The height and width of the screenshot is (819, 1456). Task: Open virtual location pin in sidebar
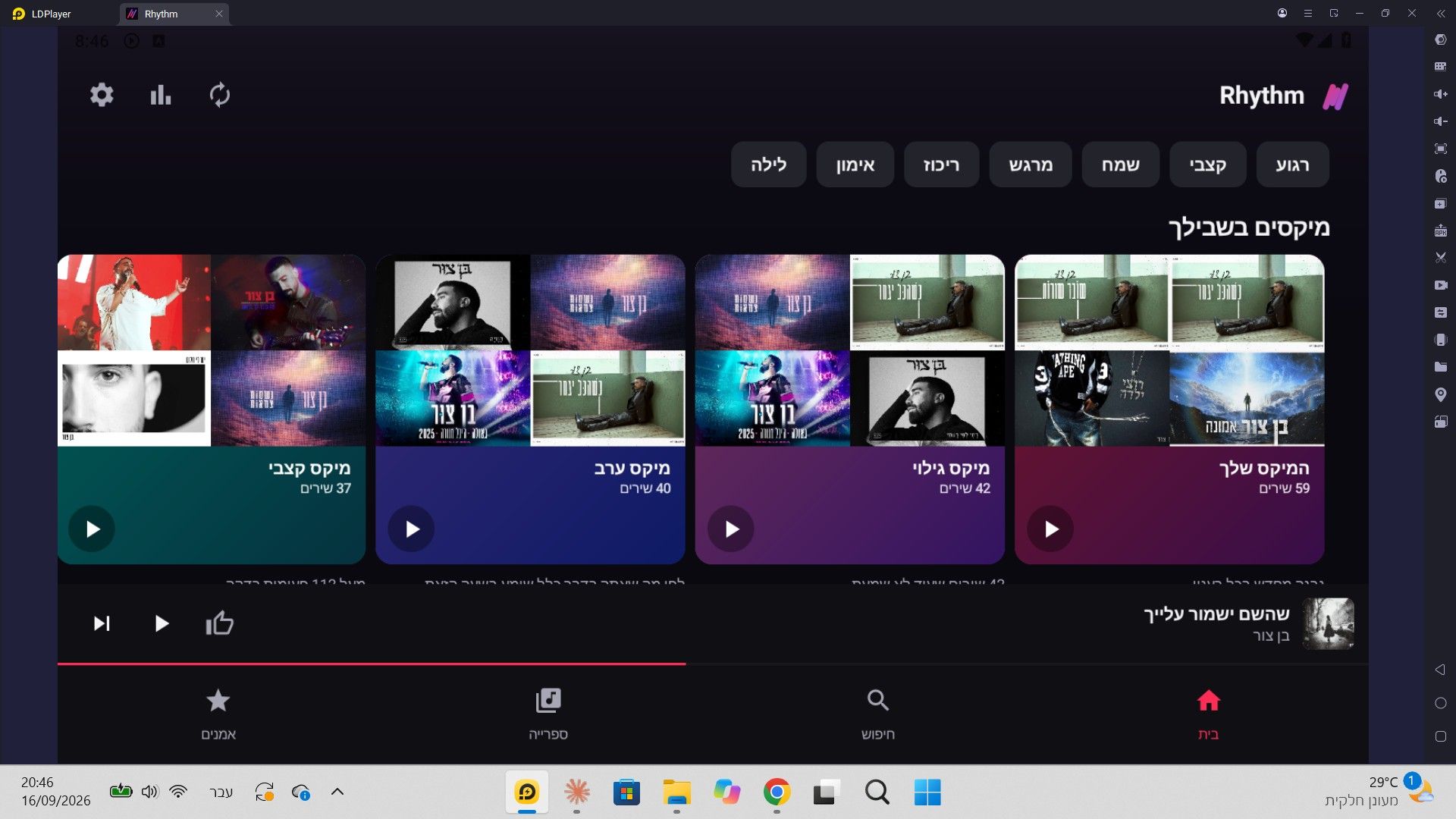[x=1441, y=394]
